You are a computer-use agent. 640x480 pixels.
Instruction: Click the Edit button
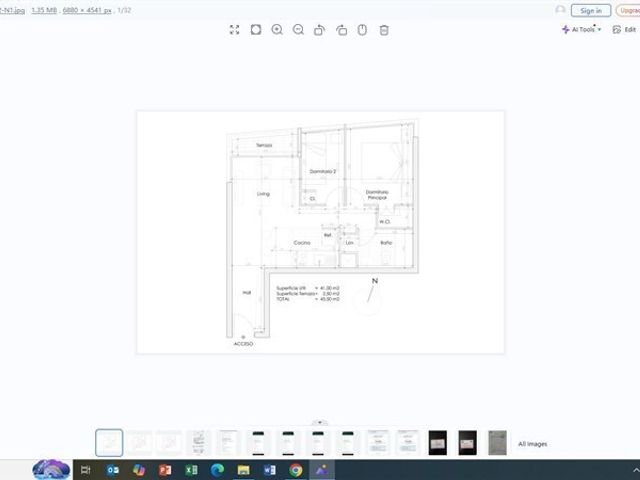point(624,29)
